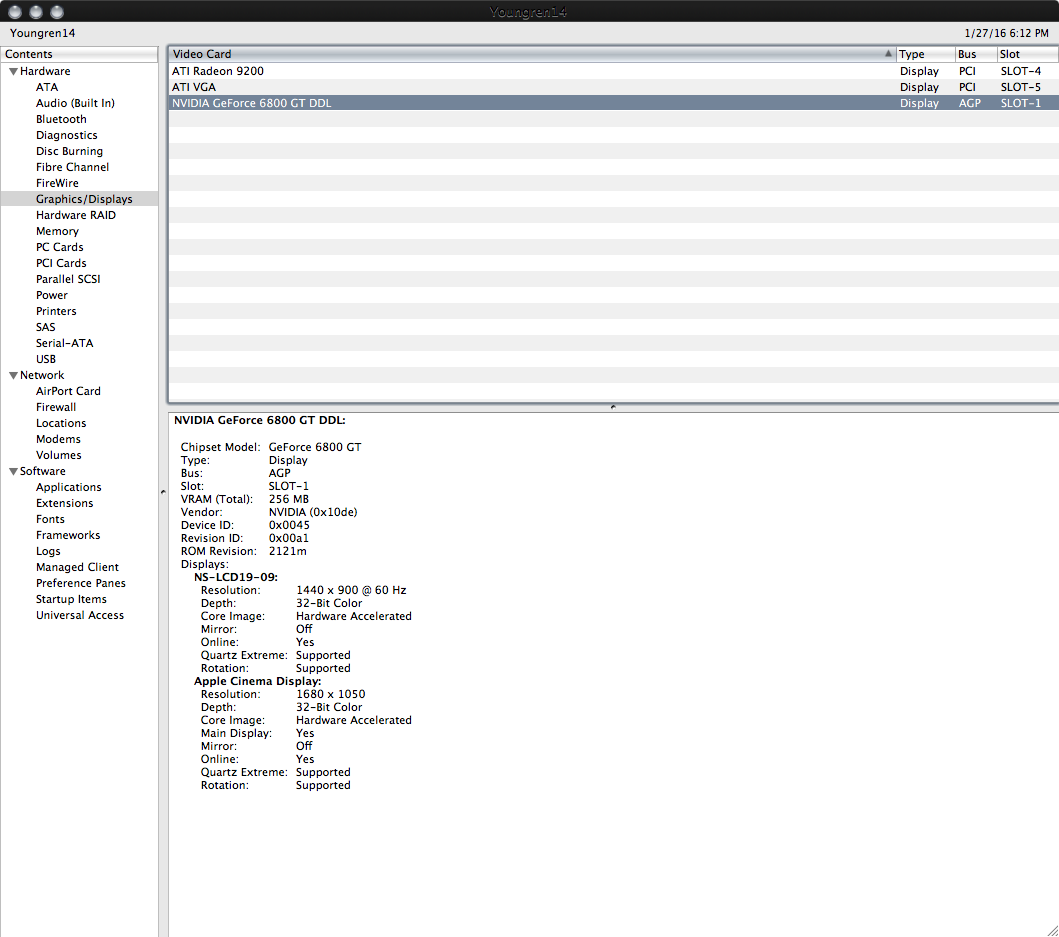
Task: Select Fibre Channel item
Action: (72, 168)
